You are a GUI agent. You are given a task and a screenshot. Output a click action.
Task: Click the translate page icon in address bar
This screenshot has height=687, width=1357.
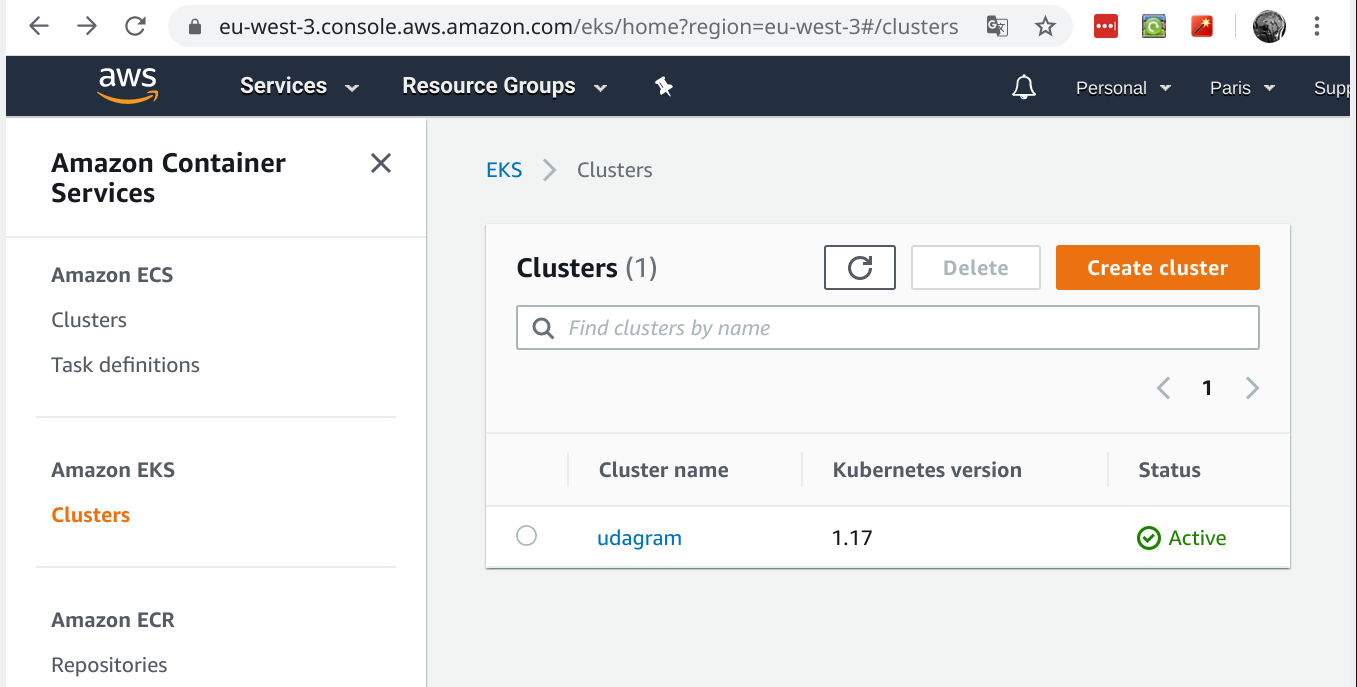997,27
